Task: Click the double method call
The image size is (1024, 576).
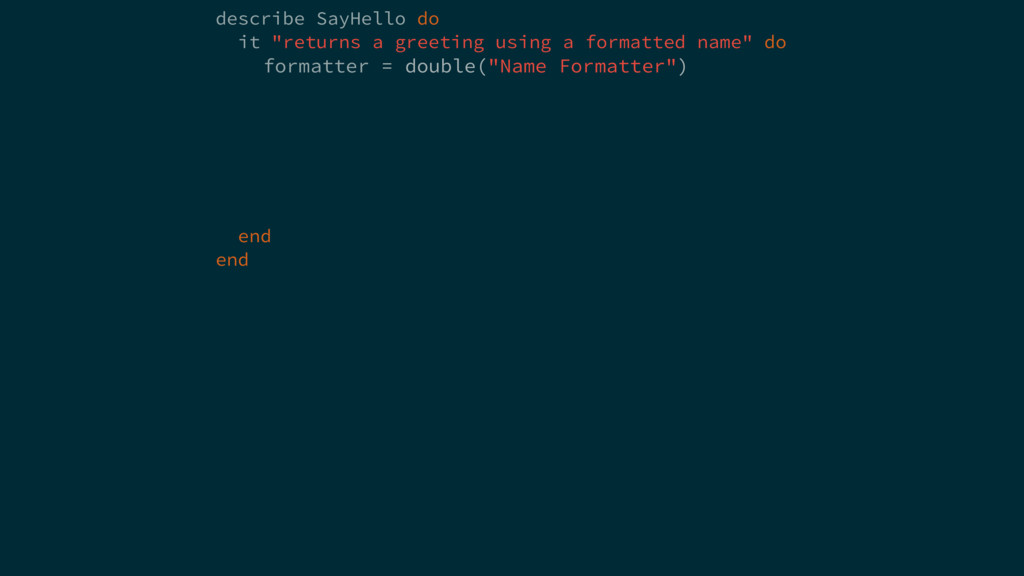Action: (439, 66)
